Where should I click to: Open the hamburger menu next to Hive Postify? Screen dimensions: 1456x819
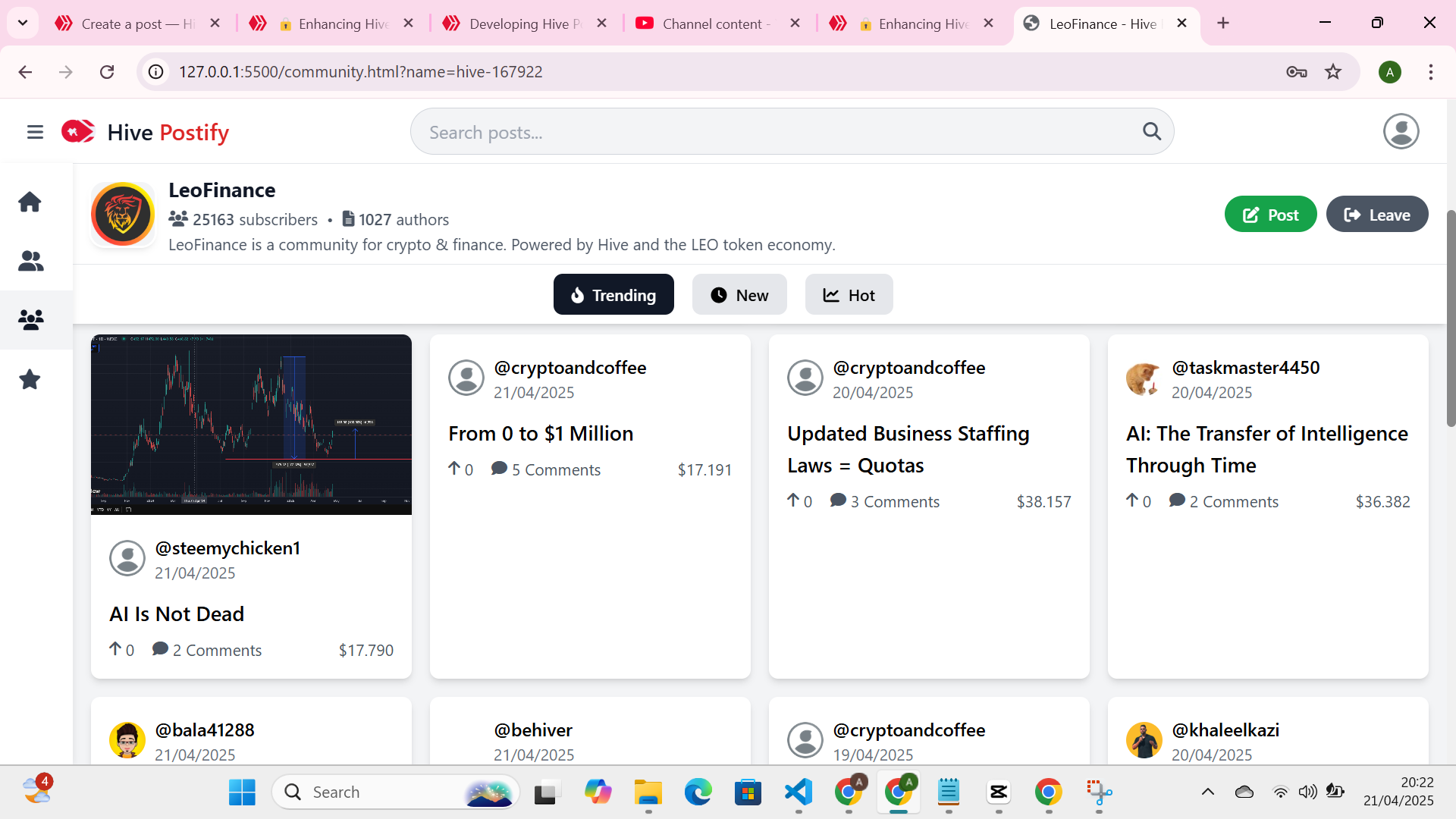(x=35, y=132)
